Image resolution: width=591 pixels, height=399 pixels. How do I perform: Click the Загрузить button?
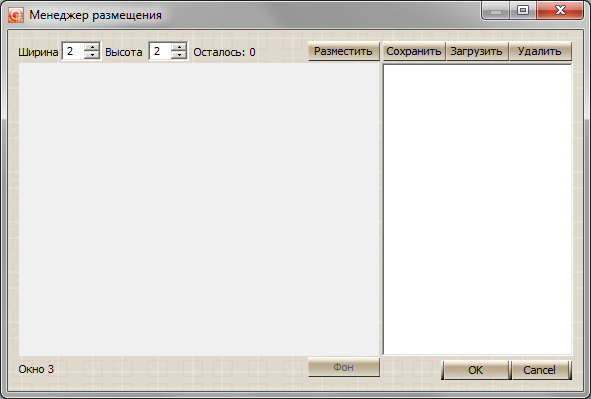click(477, 51)
